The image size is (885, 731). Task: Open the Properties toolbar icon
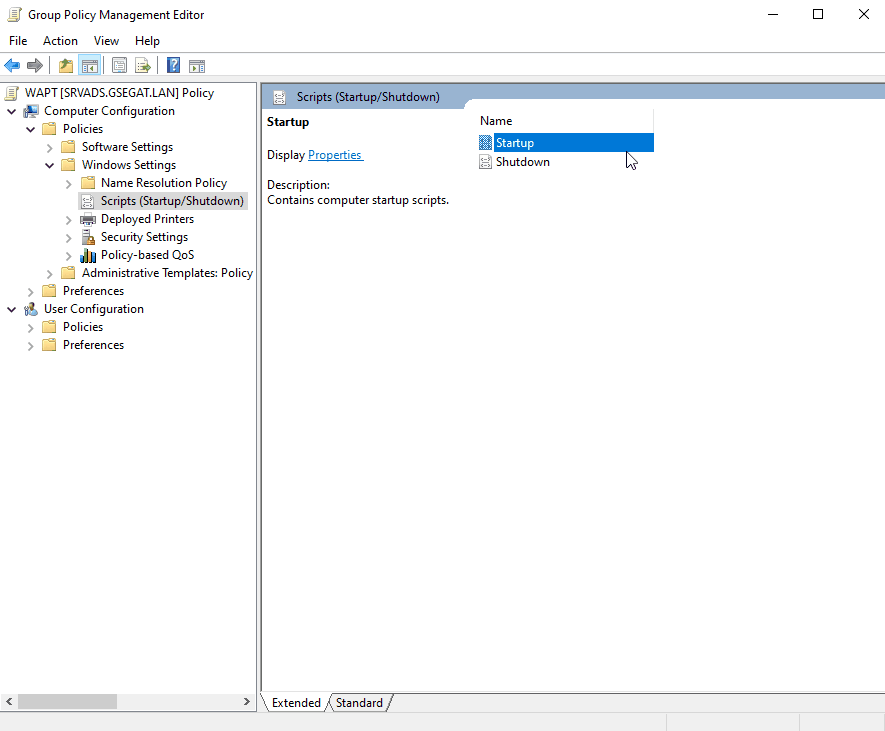[x=120, y=66]
